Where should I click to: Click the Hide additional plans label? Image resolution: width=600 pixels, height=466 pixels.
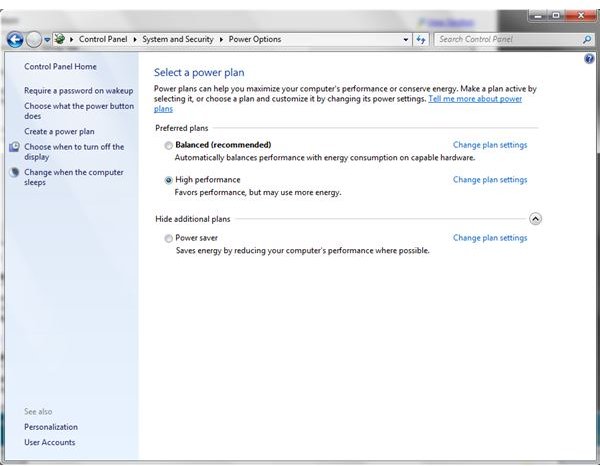(x=193, y=219)
